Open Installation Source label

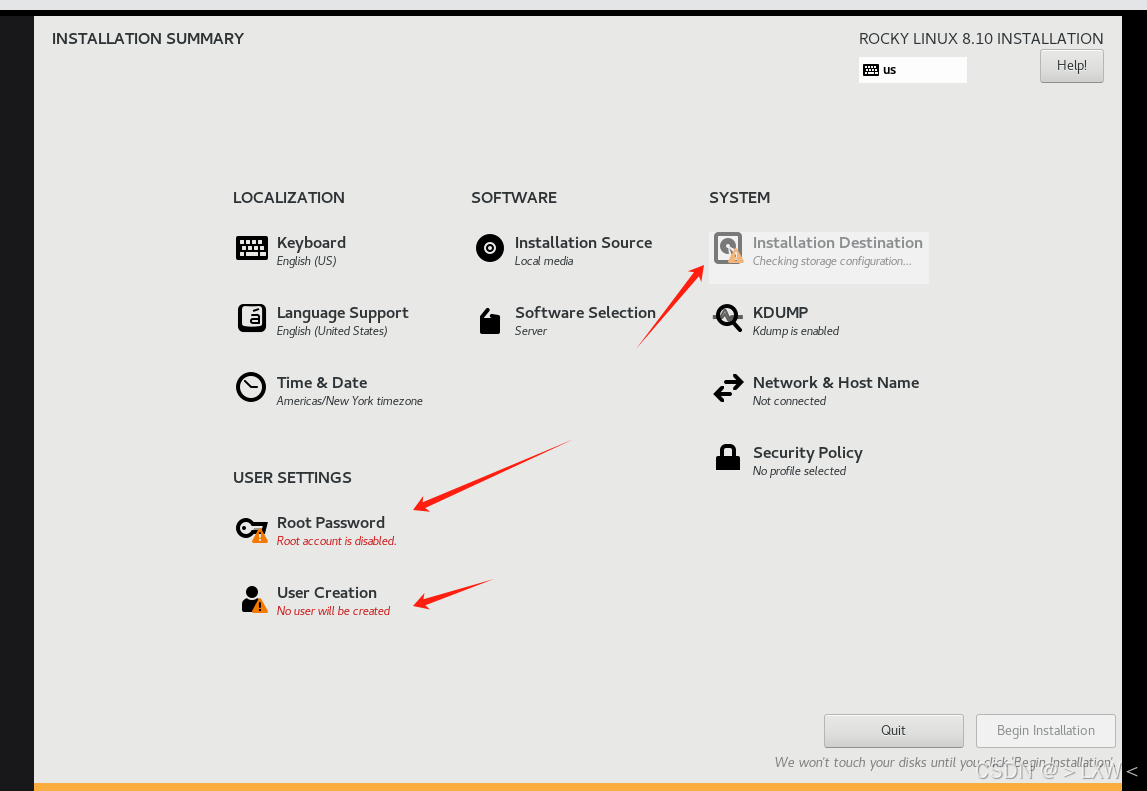point(583,242)
